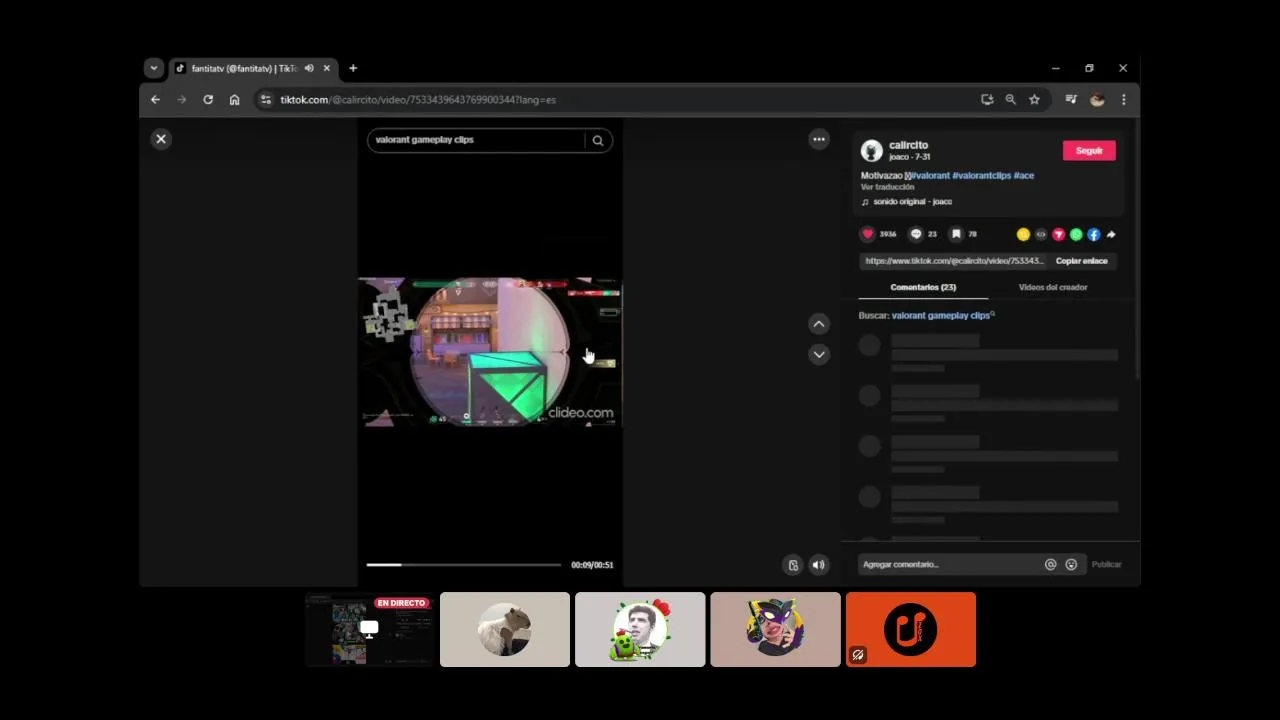Follow calircito with the Seguir button

1089,150
